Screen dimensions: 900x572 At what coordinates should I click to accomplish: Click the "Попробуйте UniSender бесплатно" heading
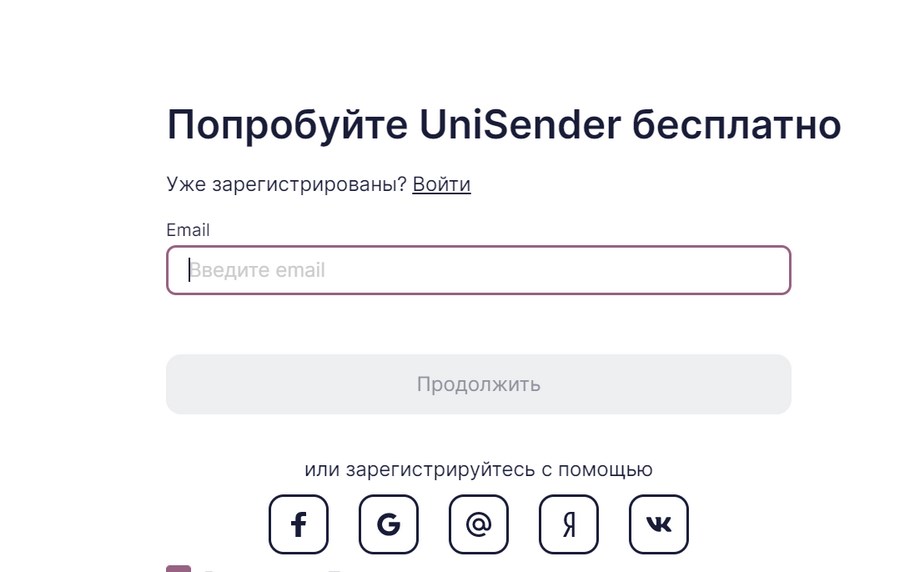point(503,126)
